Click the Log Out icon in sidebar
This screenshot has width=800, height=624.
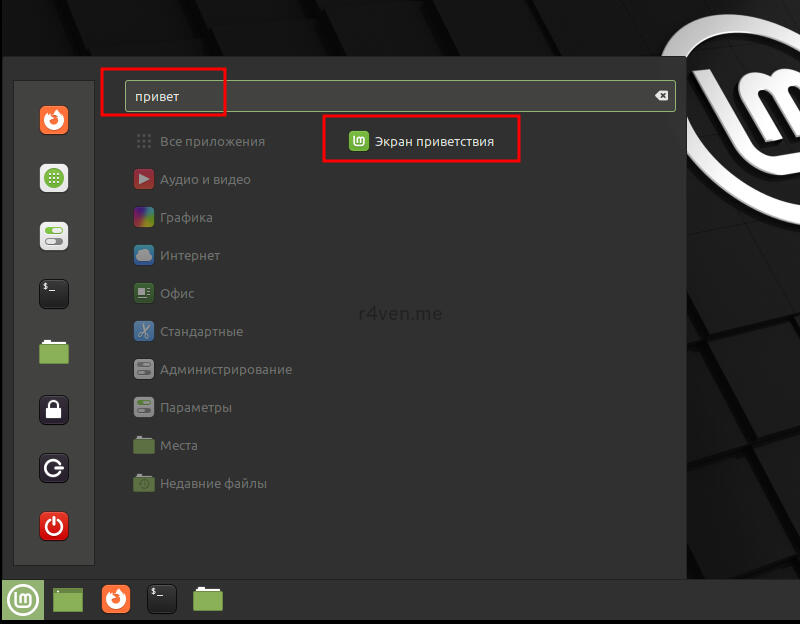tap(54, 467)
